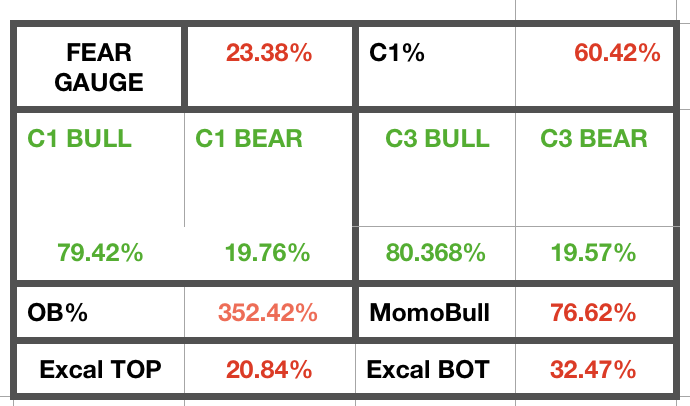Select the Excal TOP label cell
Screen dimensions: 690x406
point(100,369)
